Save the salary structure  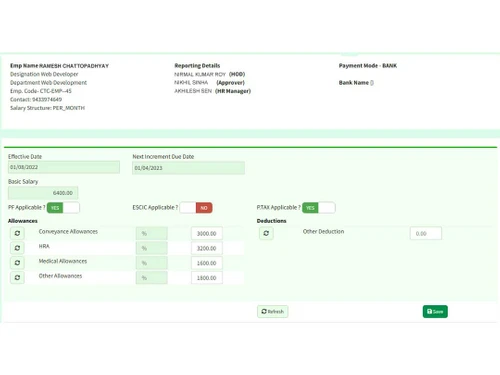[435, 311]
